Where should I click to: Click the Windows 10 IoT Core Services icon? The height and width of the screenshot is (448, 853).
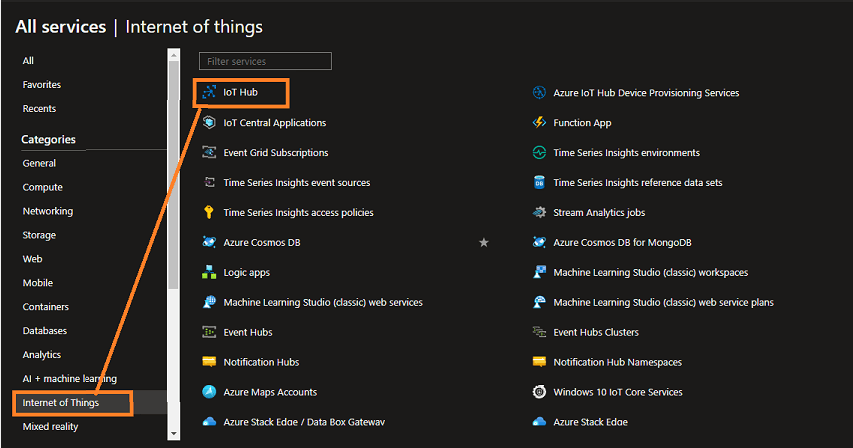(x=539, y=392)
